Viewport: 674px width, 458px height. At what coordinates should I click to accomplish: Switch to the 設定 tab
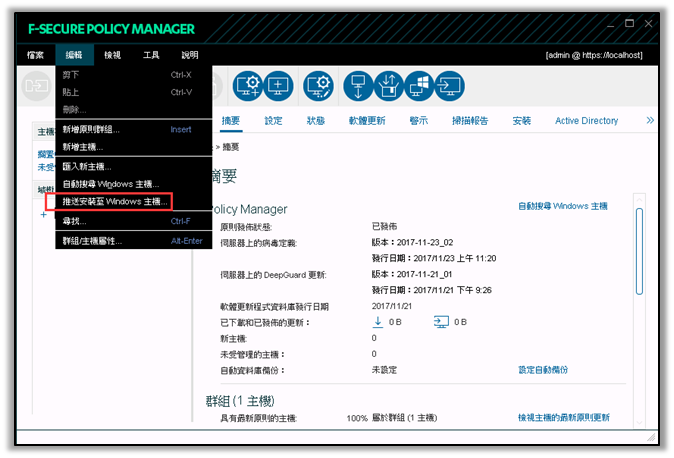(x=273, y=120)
